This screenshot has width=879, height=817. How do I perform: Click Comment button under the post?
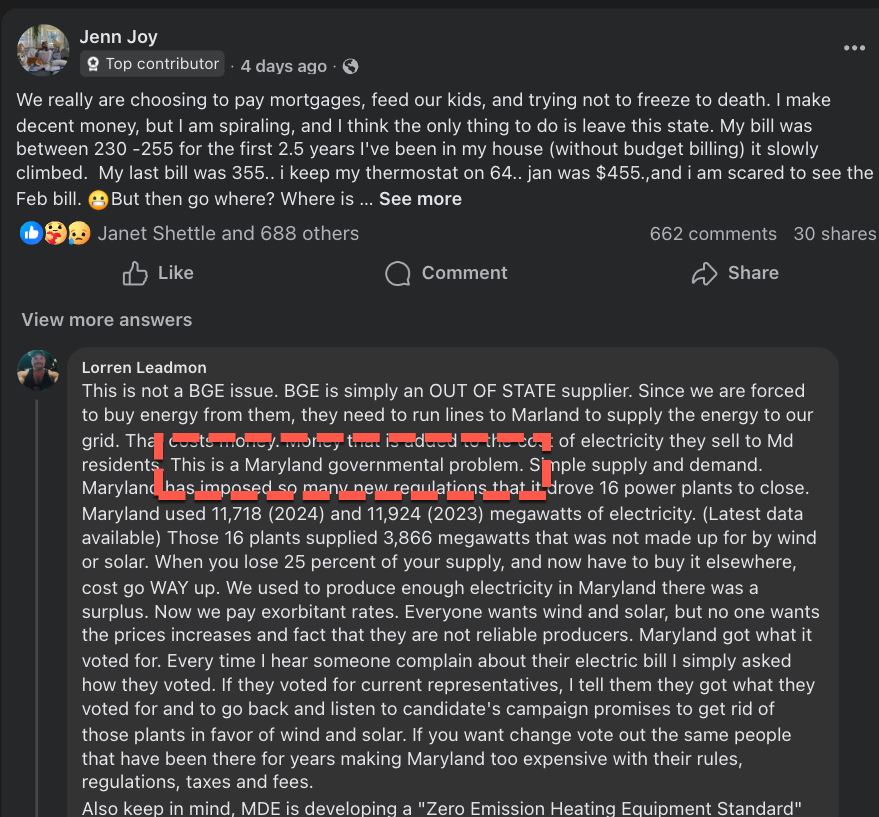point(446,273)
